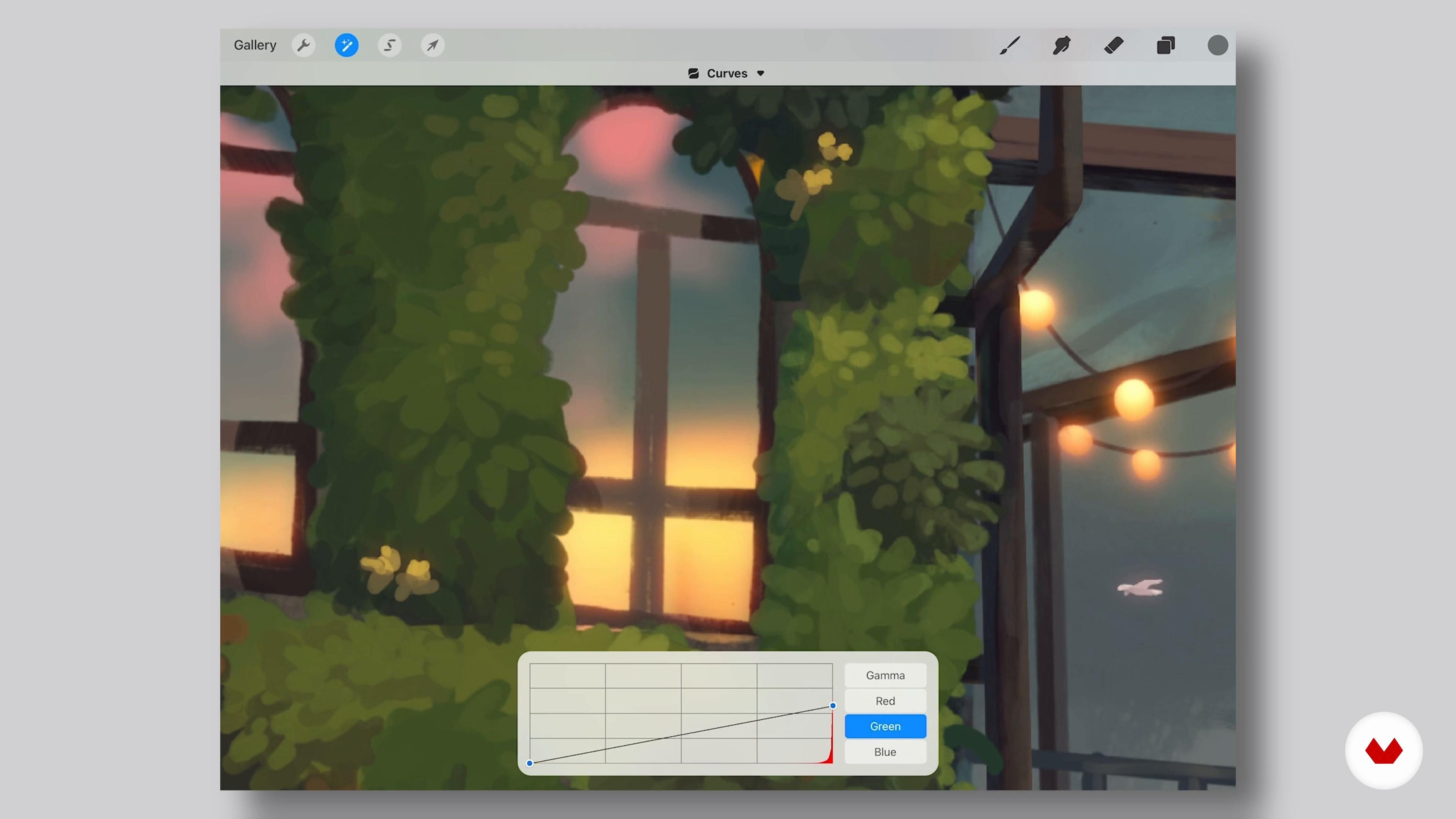The width and height of the screenshot is (1456, 819).
Task: Click the red Domestika logo badge
Action: [x=1384, y=751]
